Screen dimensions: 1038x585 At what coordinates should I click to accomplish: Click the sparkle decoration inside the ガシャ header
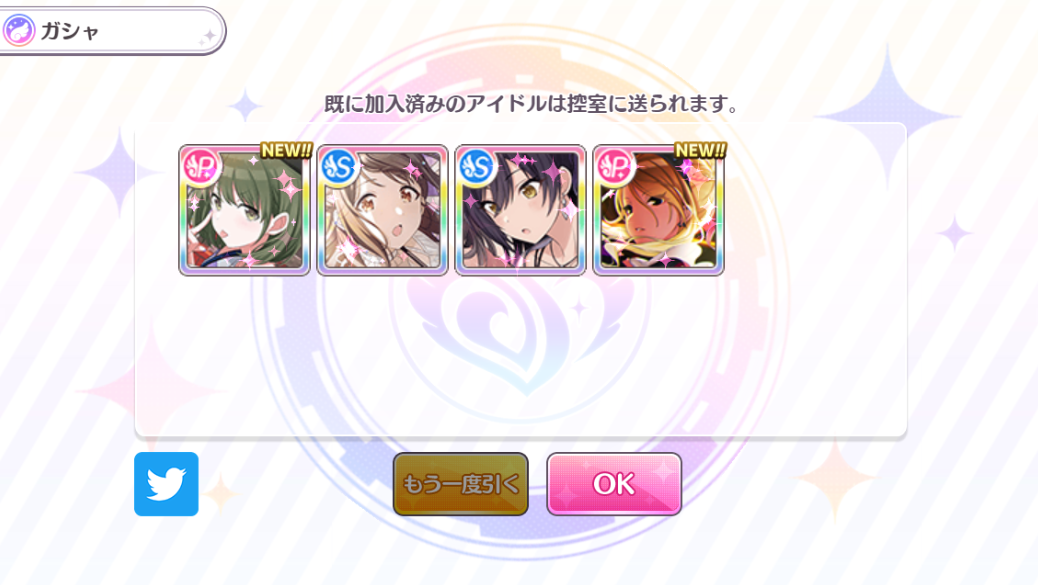click(x=209, y=36)
